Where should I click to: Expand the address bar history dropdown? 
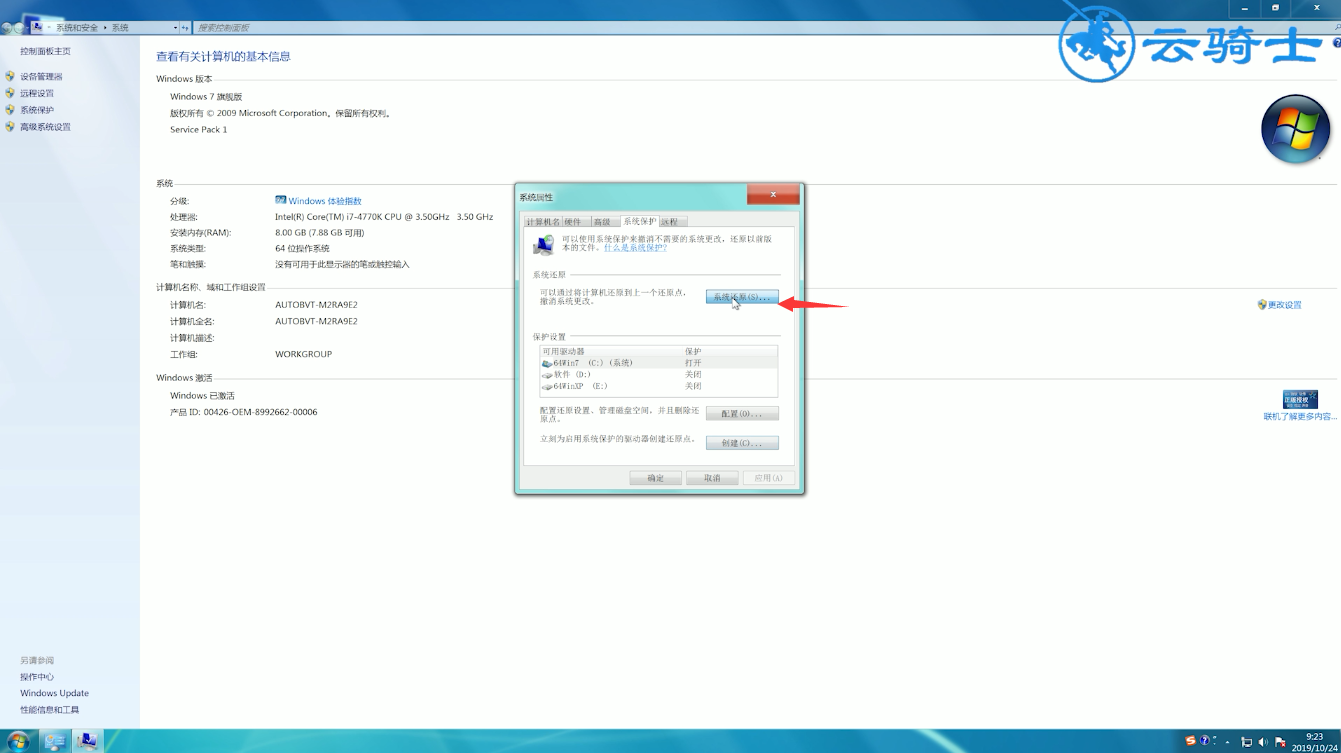click(176, 28)
